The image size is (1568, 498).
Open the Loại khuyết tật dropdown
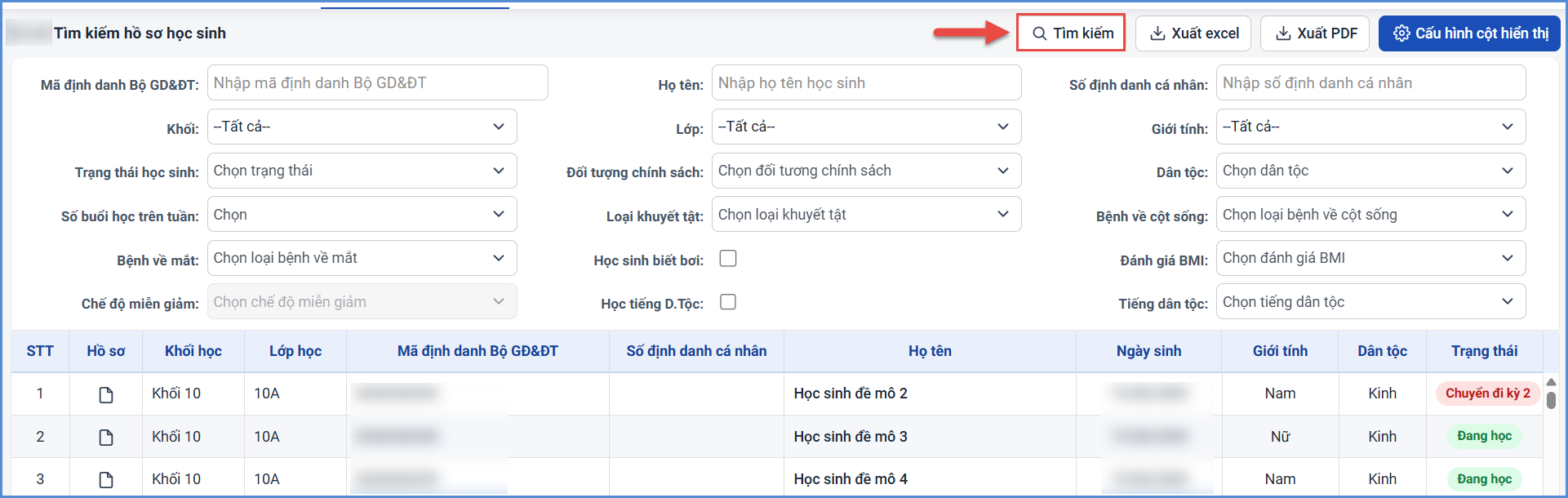click(866, 214)
